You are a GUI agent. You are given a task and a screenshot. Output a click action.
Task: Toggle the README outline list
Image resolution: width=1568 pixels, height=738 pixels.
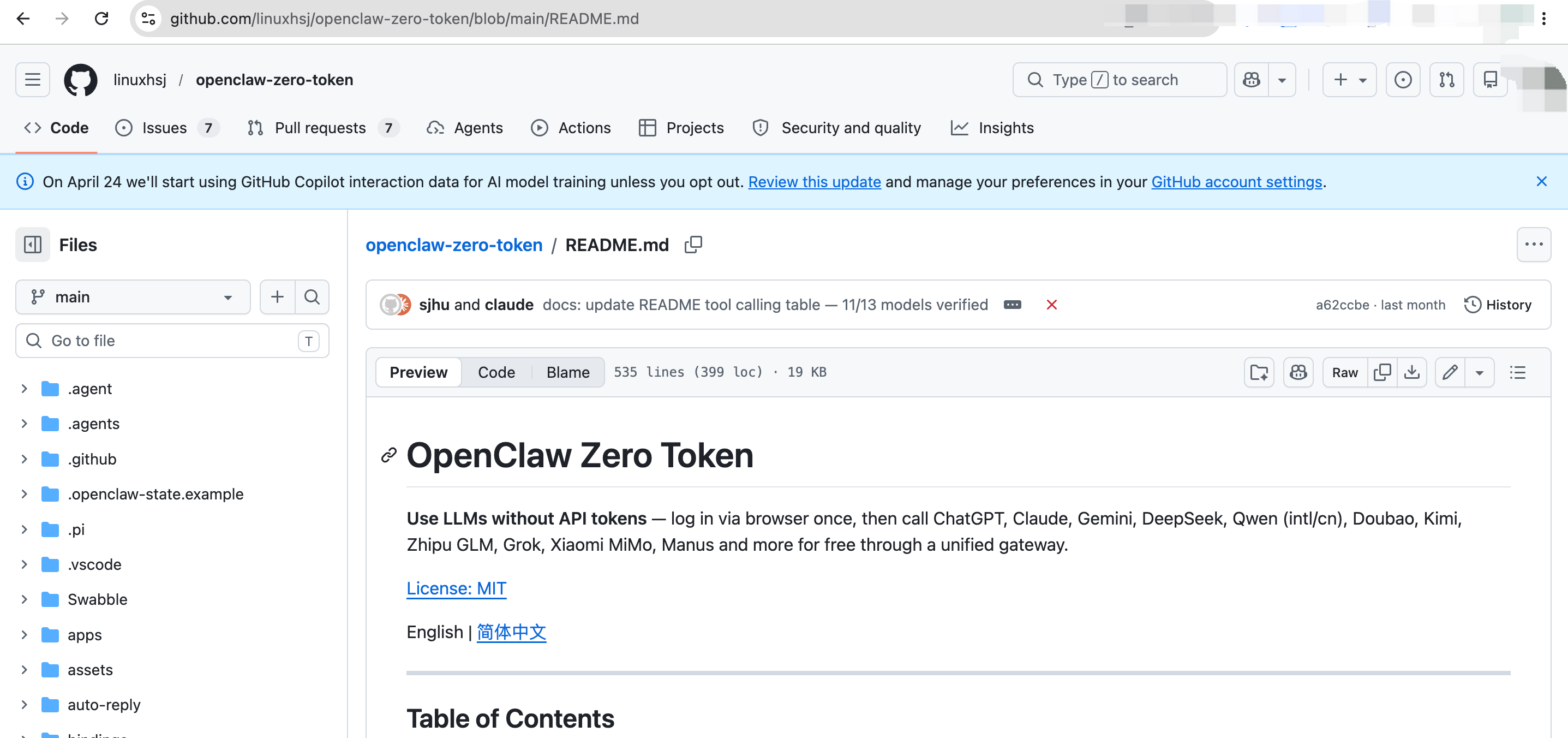click(x=1517, y=372)
